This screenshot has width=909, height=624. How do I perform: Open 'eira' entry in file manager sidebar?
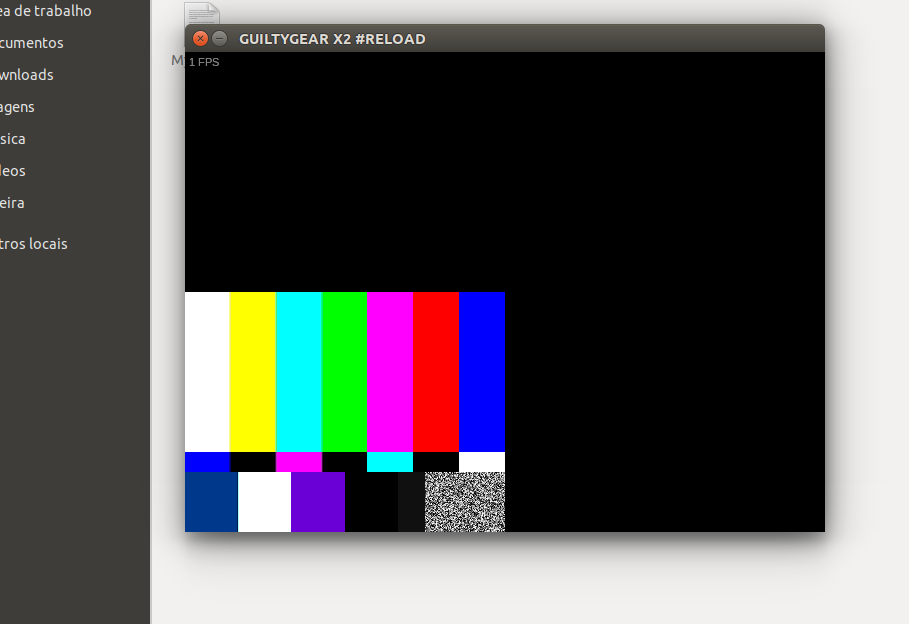[12, 203]
